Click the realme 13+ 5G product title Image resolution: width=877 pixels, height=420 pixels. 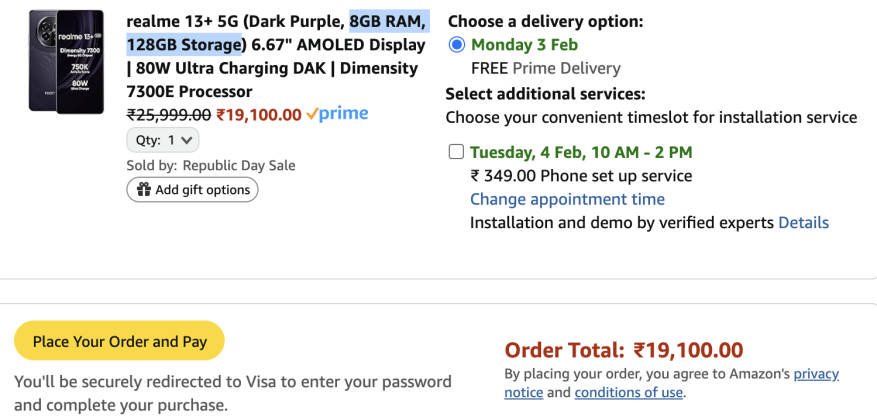pyautogui.click(x=276, y=56)
